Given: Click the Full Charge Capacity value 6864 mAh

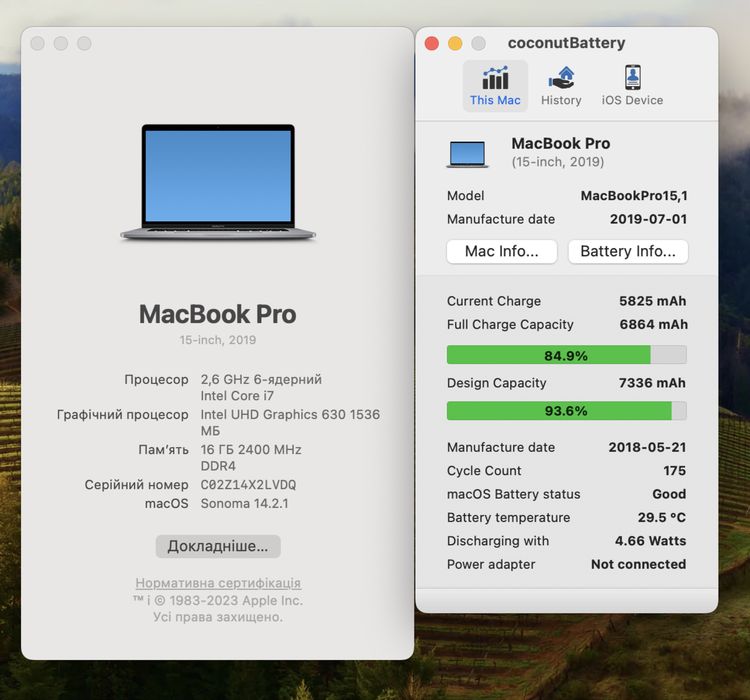Looking at the screenshot, I should (x=653, y=324).
